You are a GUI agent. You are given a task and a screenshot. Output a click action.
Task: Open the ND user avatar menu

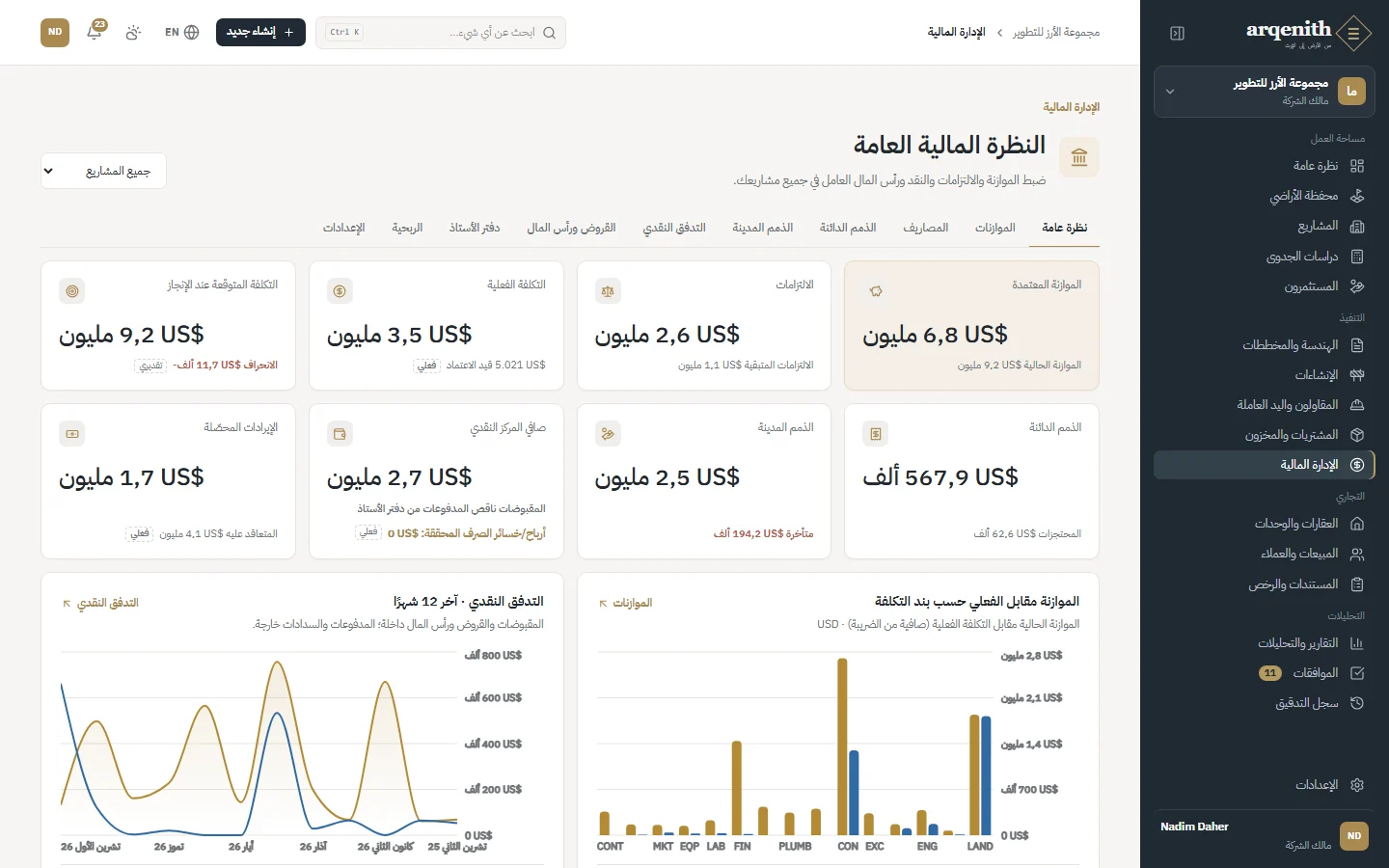tap(55, 32)
